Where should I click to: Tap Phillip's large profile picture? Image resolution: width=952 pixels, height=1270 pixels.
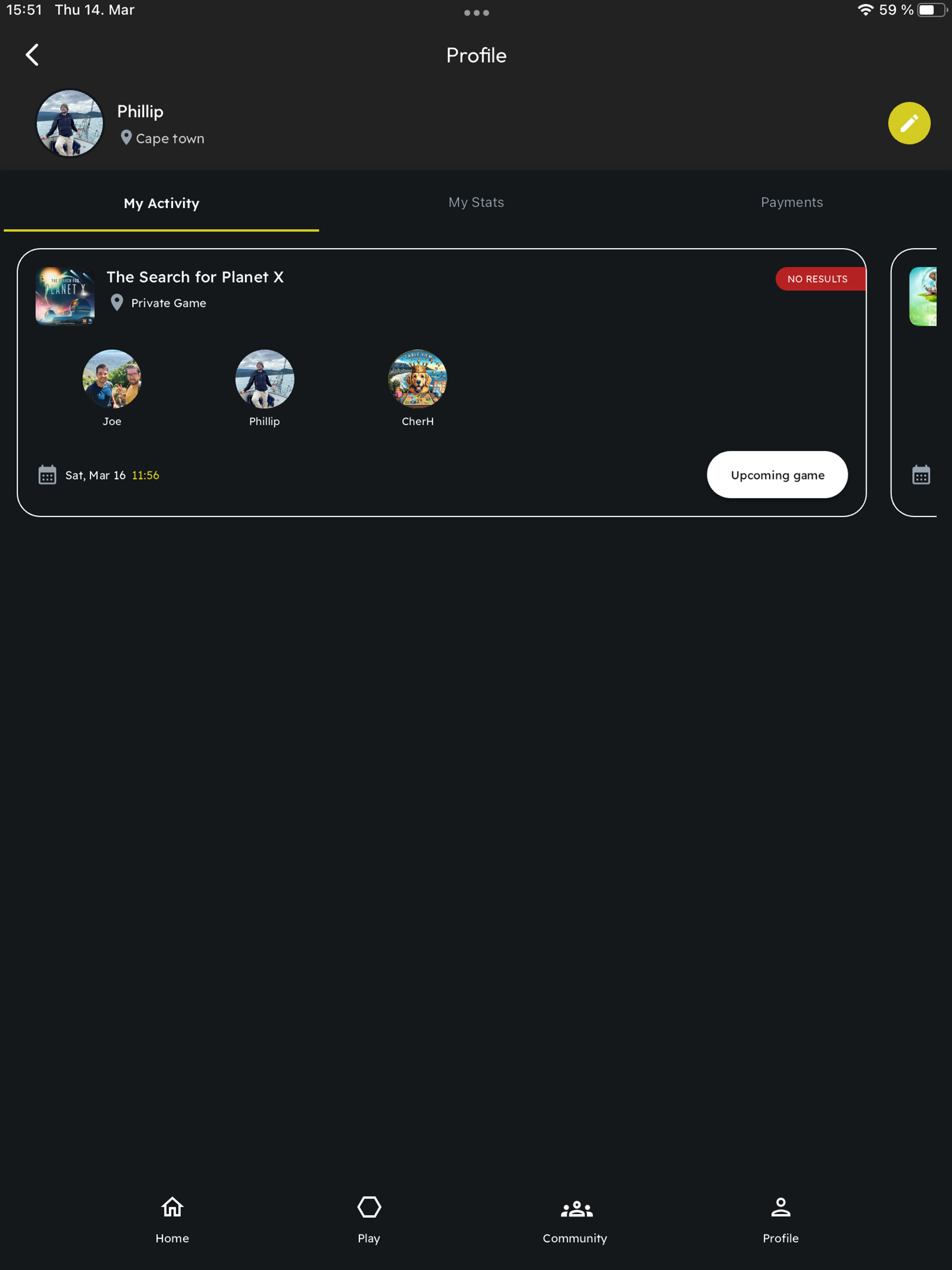pos(70,123)
